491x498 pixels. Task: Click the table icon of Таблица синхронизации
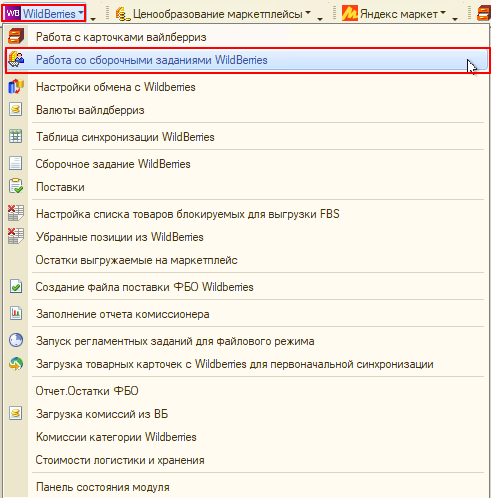(x=15, y=136)
